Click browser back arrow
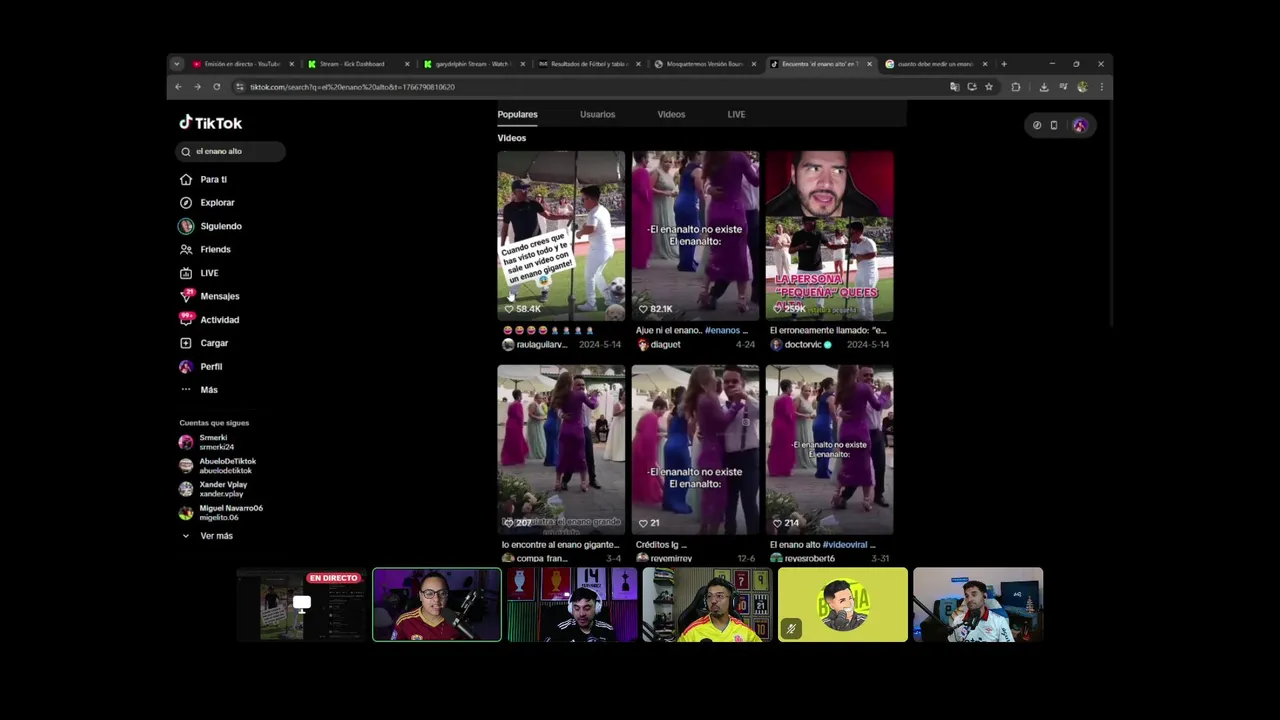The image size is (1280, 720). pyautogui.click(x=178, y=87)
